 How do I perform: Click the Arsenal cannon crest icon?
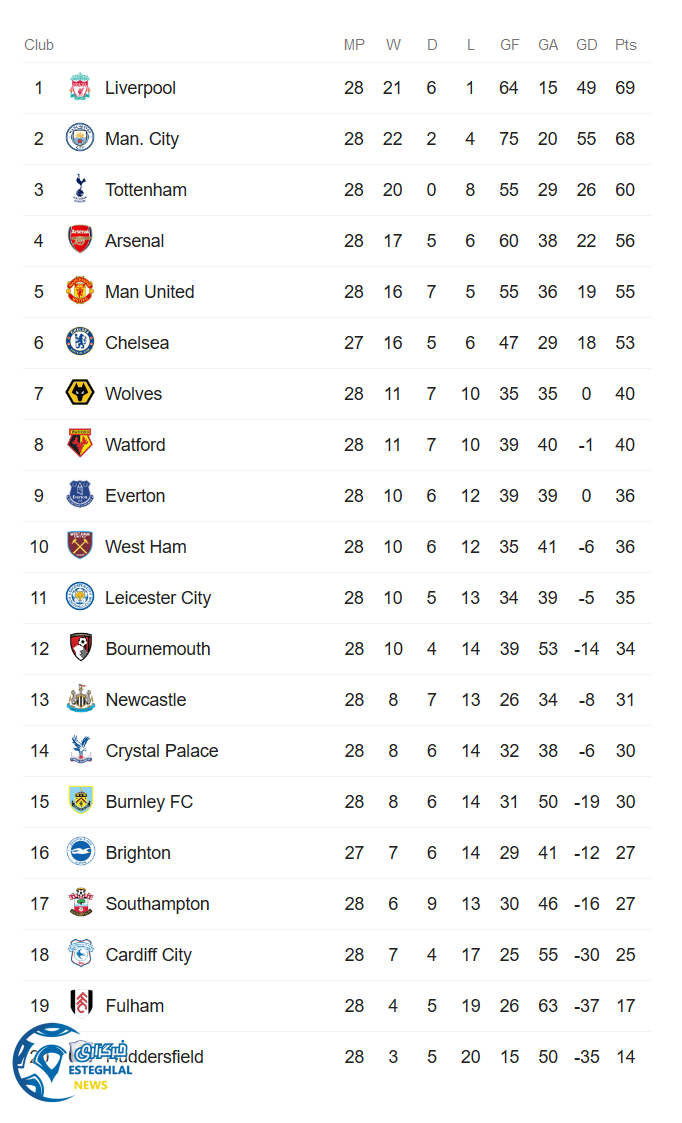[x=80, y=241]
